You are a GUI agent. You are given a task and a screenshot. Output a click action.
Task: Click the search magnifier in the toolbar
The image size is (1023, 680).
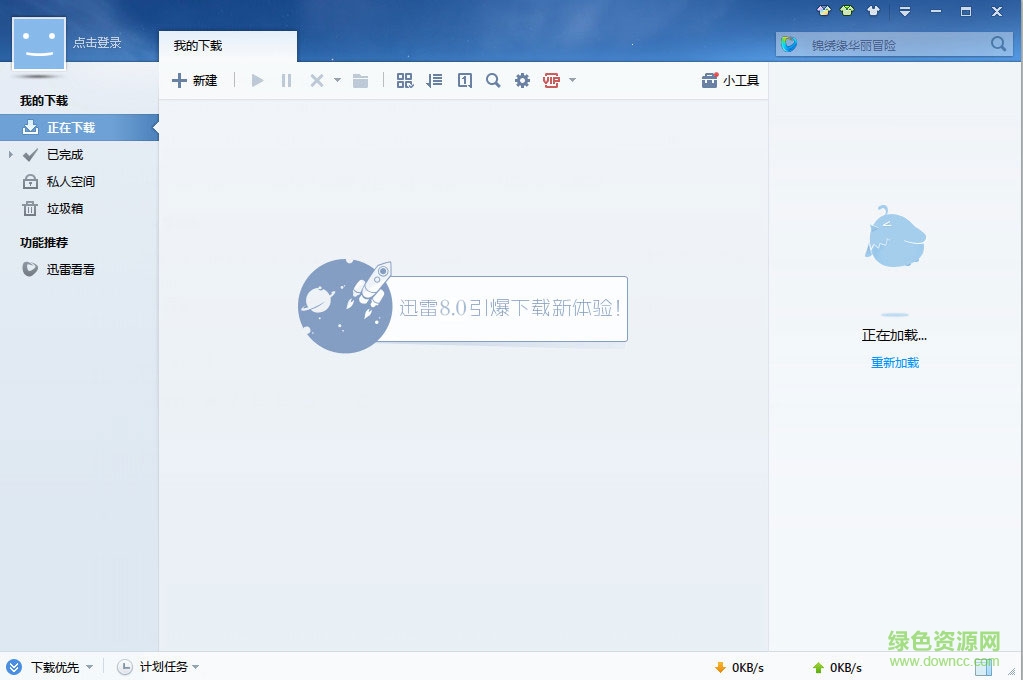493,80
